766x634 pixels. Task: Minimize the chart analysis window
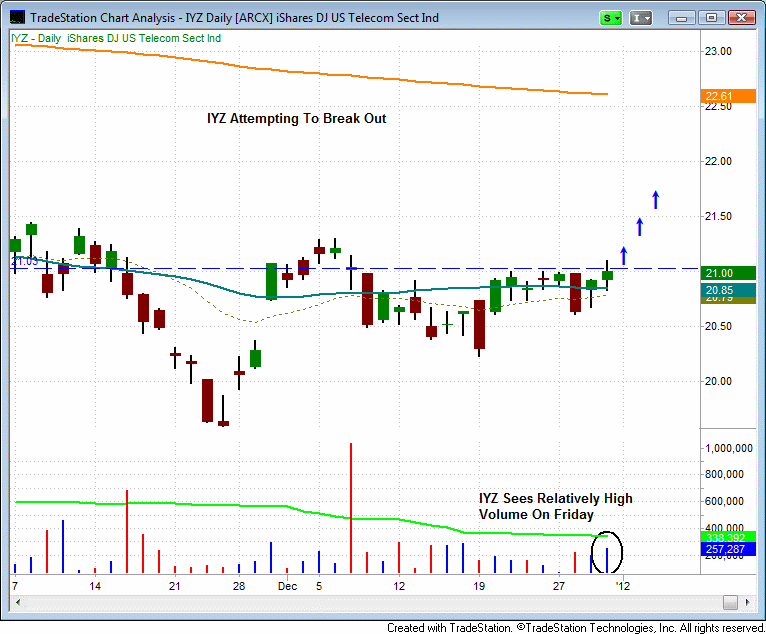pos(681,18)
